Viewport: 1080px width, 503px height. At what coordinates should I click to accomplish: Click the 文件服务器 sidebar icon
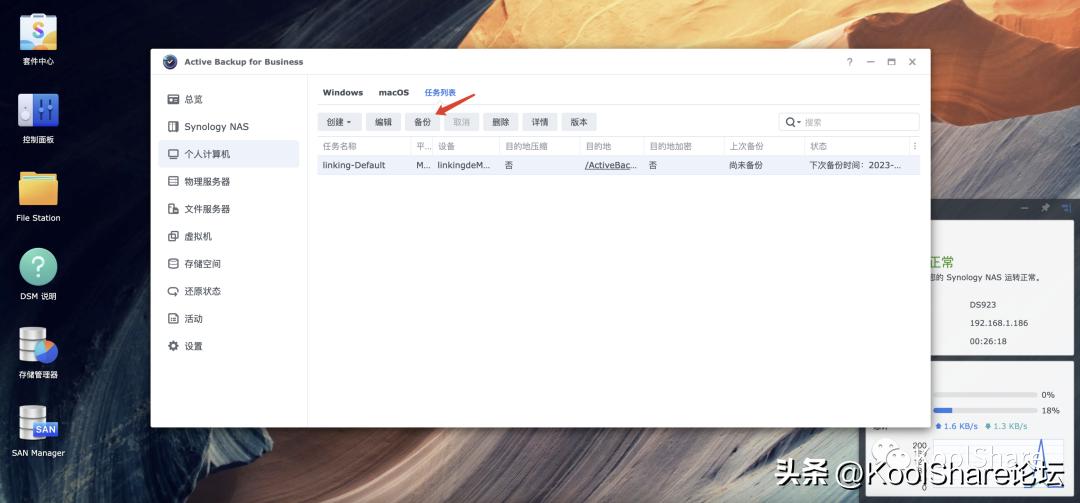[x=173, y=209]
